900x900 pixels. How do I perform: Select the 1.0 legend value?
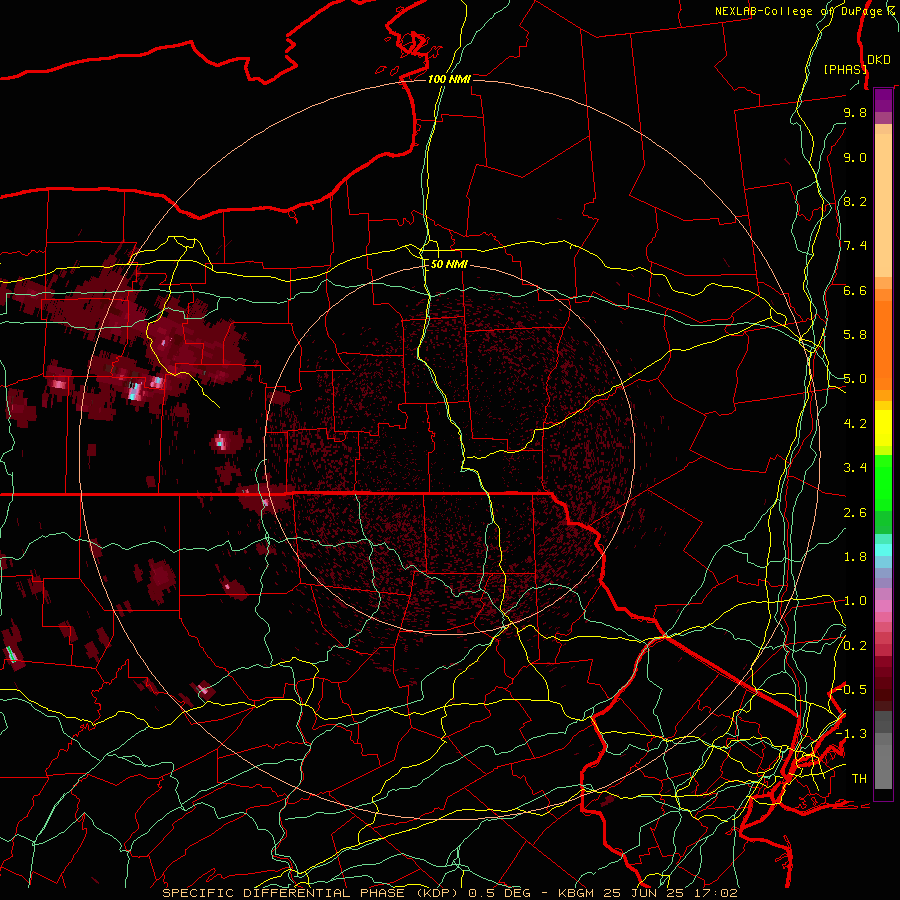click(855, 601)
